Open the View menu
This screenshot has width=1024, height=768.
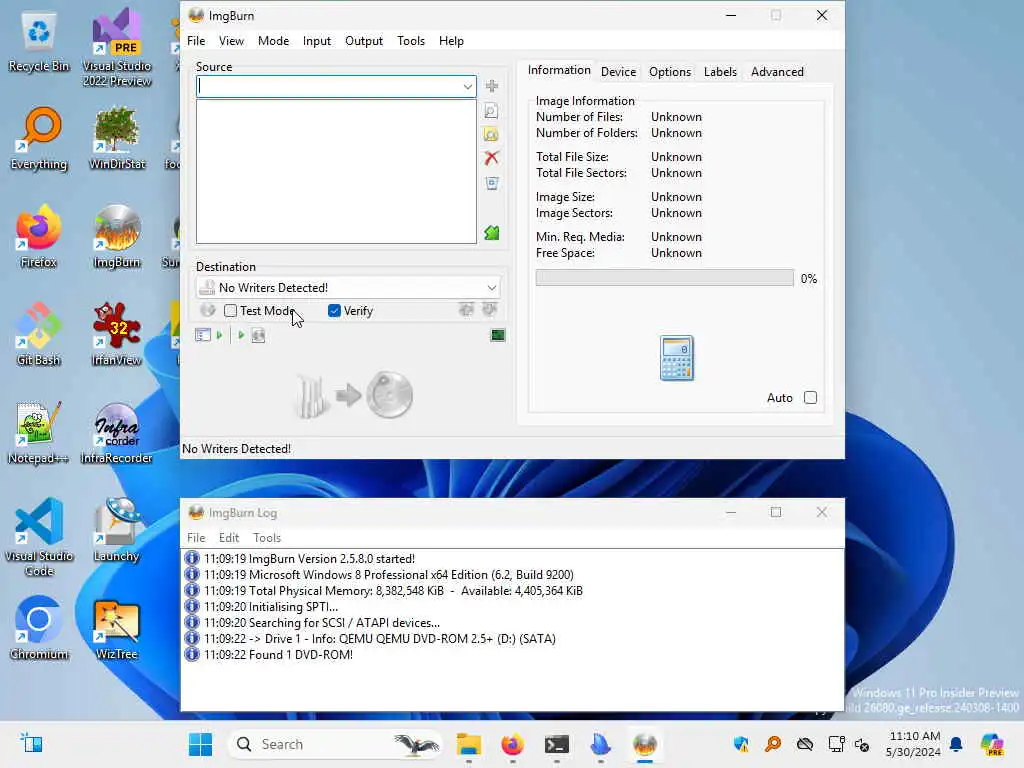(231, 40)
